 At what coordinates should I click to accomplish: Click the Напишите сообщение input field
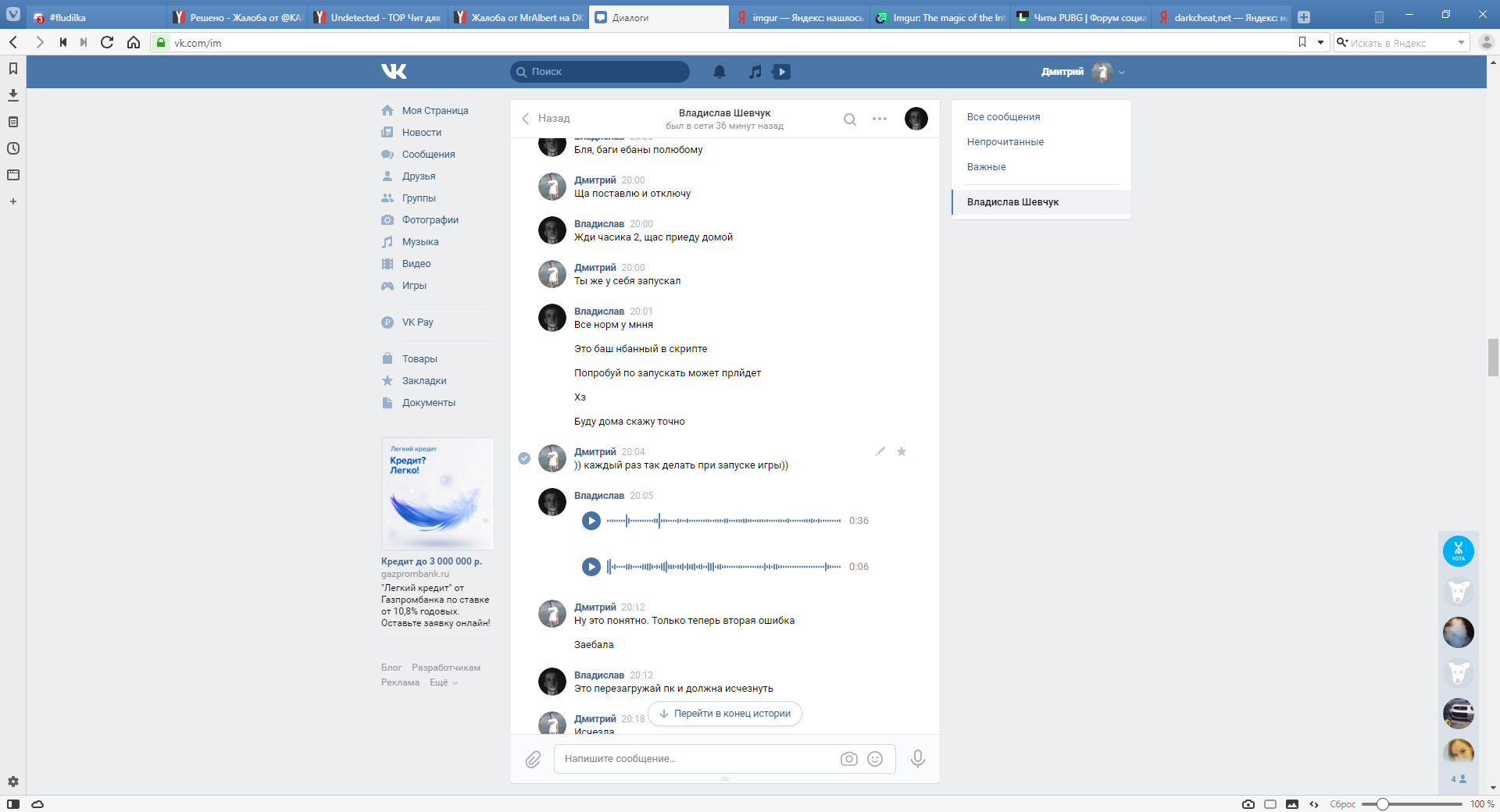[x=695, y=759]
